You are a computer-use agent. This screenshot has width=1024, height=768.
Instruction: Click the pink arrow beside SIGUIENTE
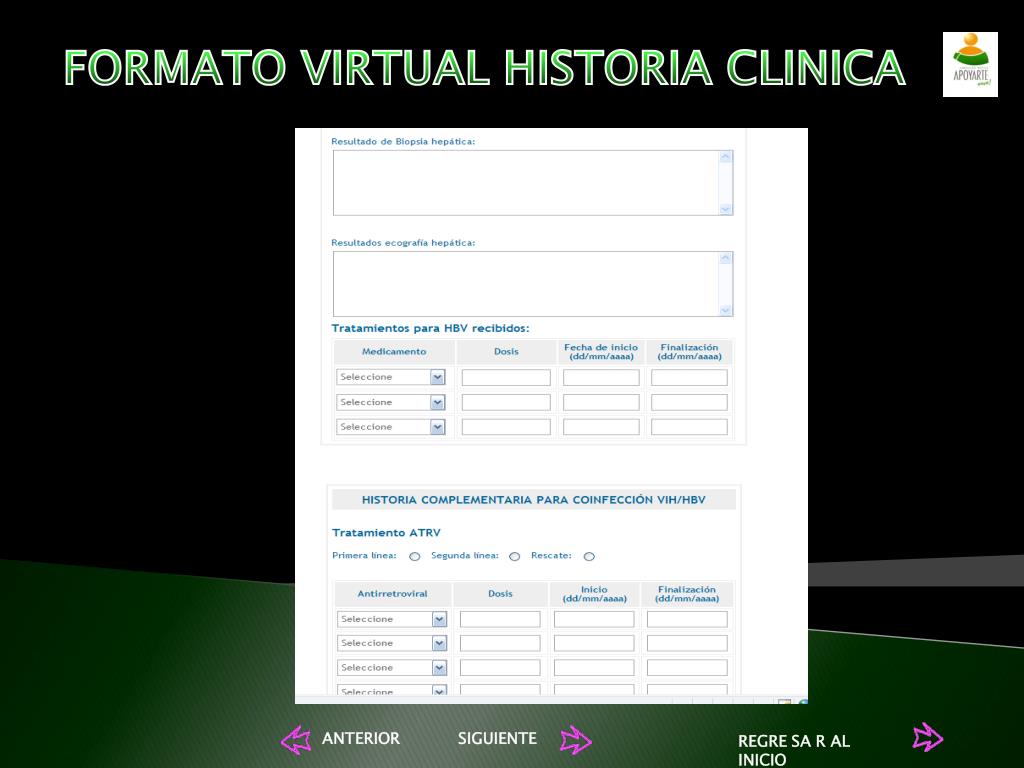click(576, 740)
